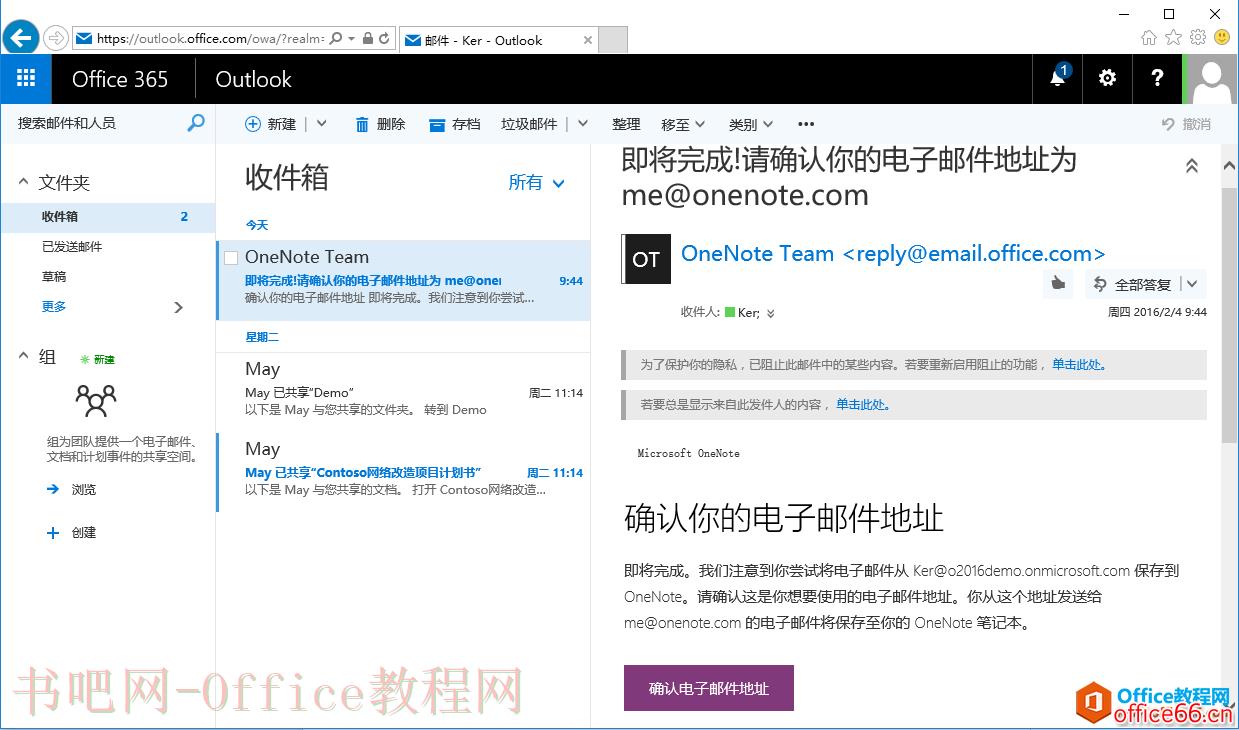The image size is (1239, 730).
Task: Close the 邮件 - Ker - Outlook tab
Action: click(x=588, y=40)
